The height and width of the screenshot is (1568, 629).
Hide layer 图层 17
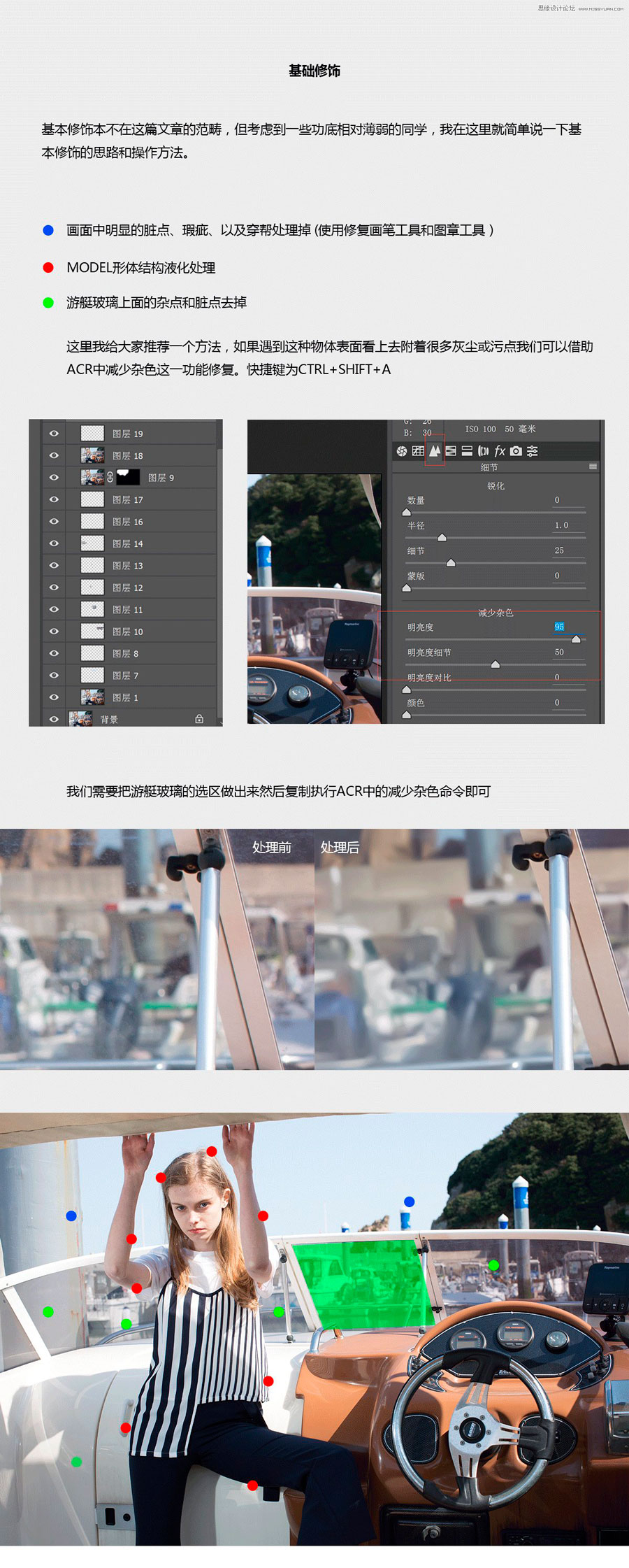pyautogui.click(x=54, y=499)
